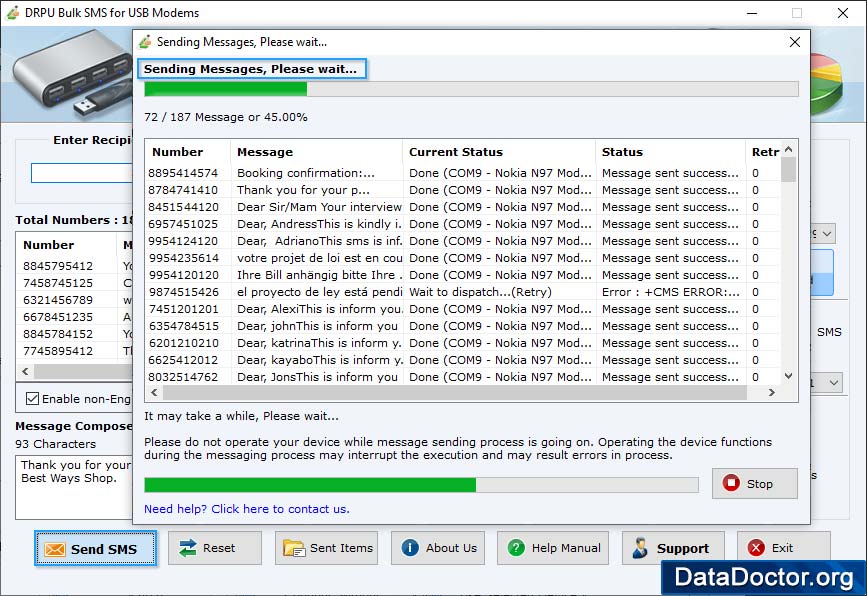
Task: Click the Stop button
Action: [x=755, y=483]
